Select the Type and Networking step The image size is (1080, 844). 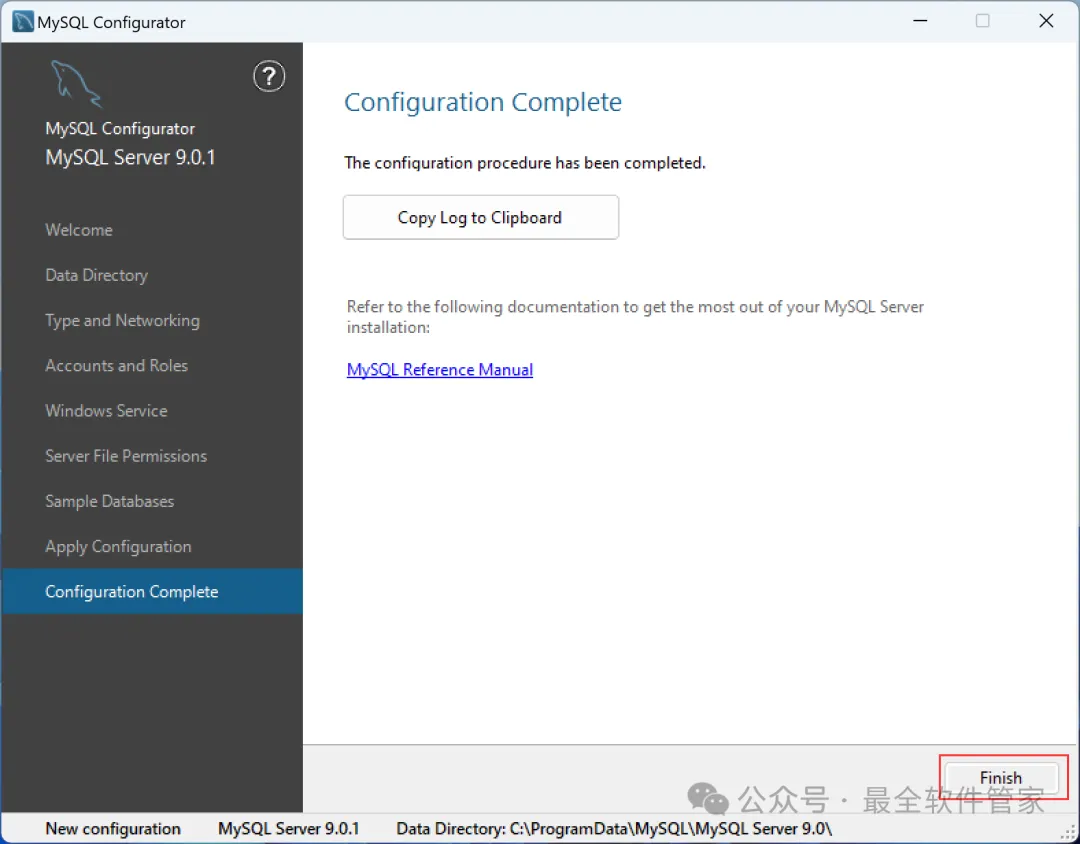pos(123,320)
